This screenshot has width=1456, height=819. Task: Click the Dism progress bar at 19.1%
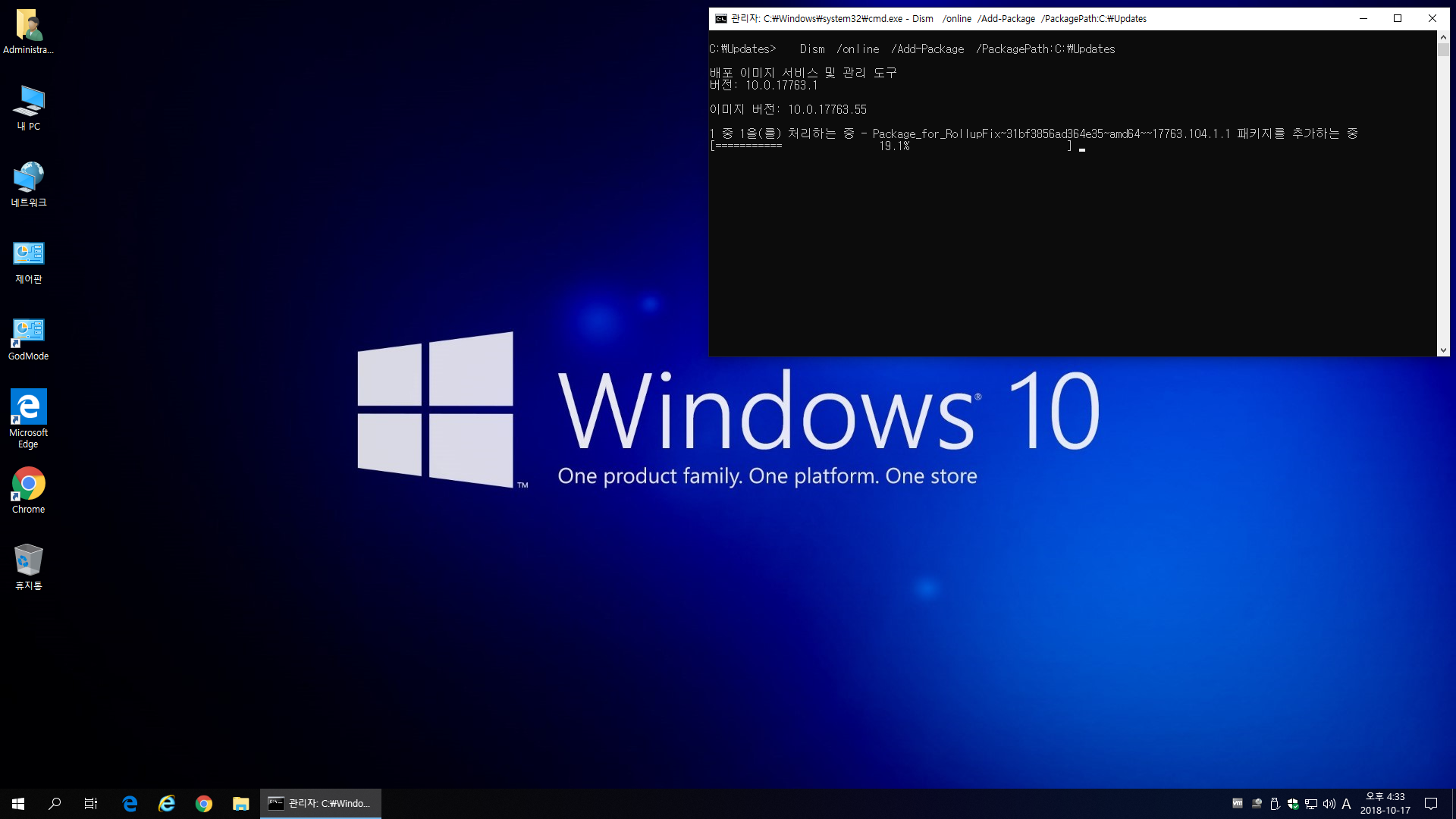891,146
